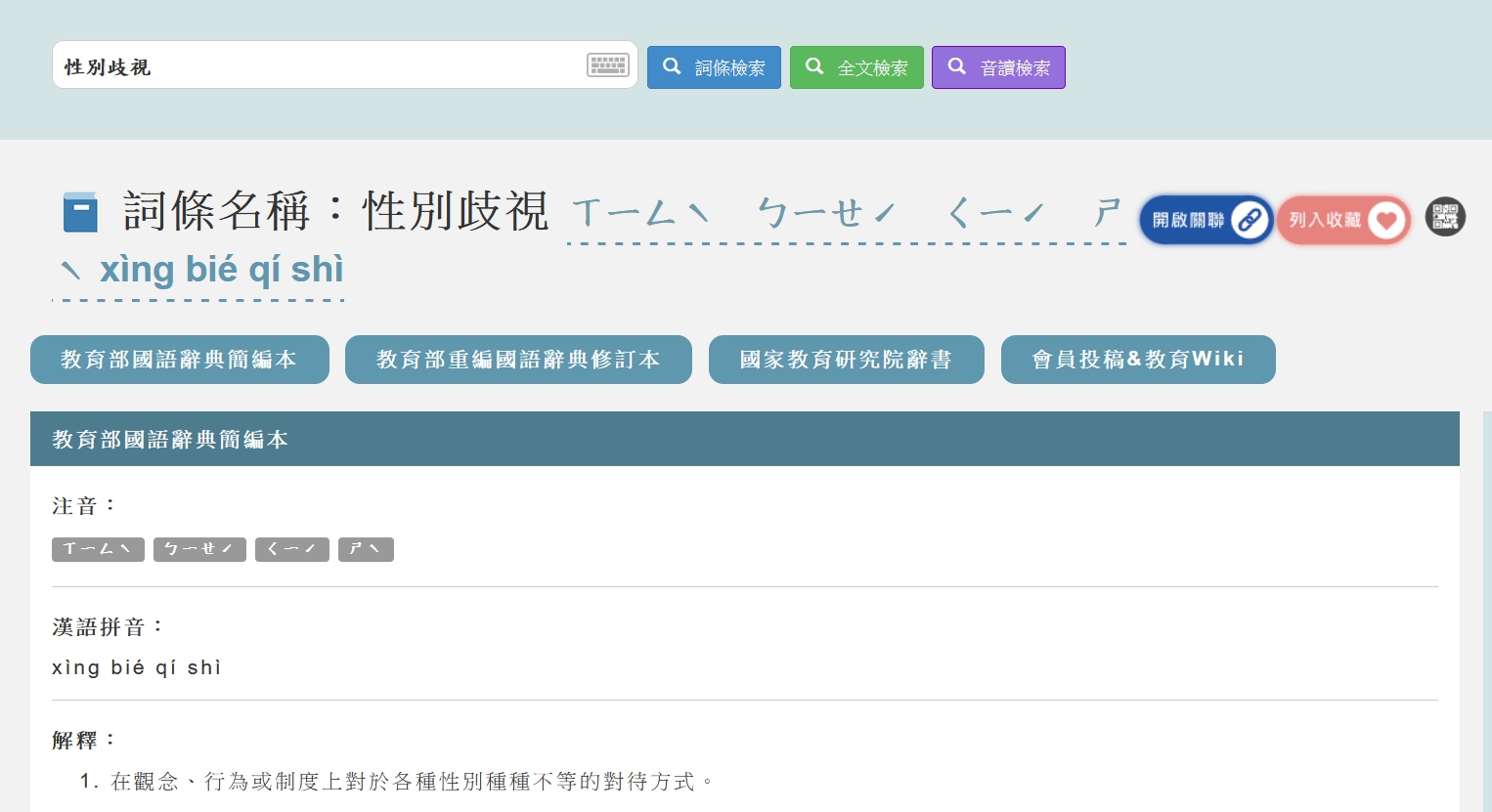Open the QR code icon at top right
Image resolution: width=1492 pixels, height=812 pixels.
click(x=1445, y=217)
